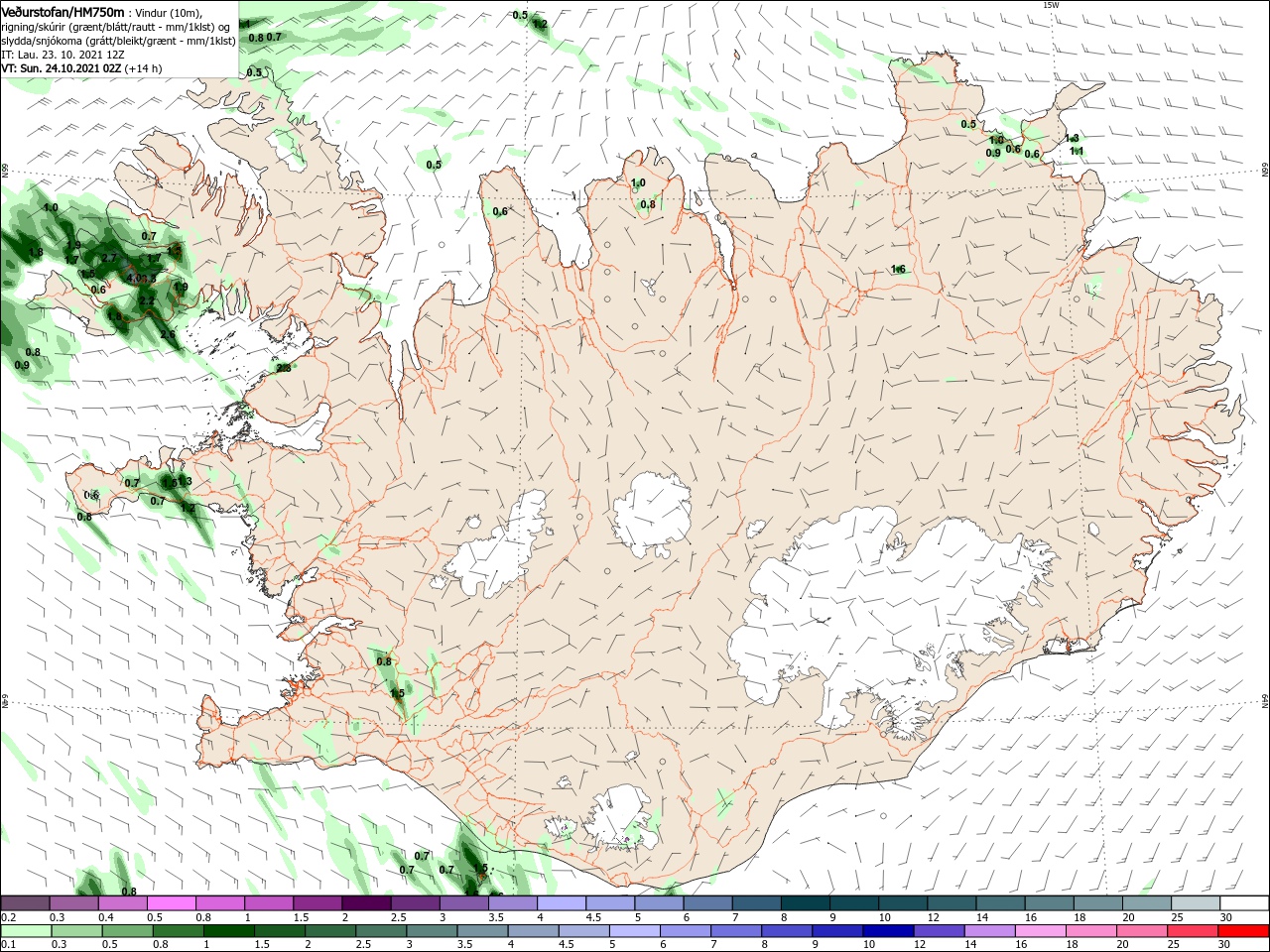
Task: Click the 1.1 value on the northeast coast
Action: tap(1077, 152)
